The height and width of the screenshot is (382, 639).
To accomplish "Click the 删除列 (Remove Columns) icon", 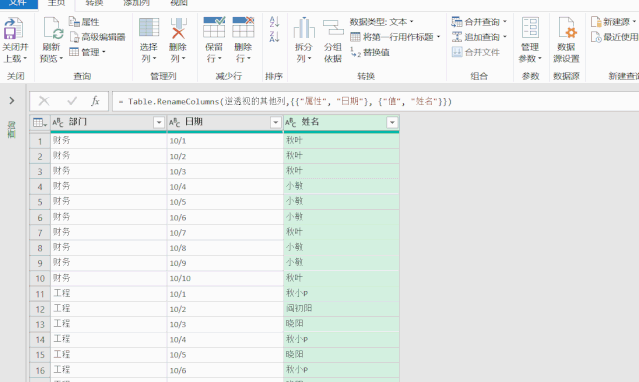I will [x=178, y=28].
